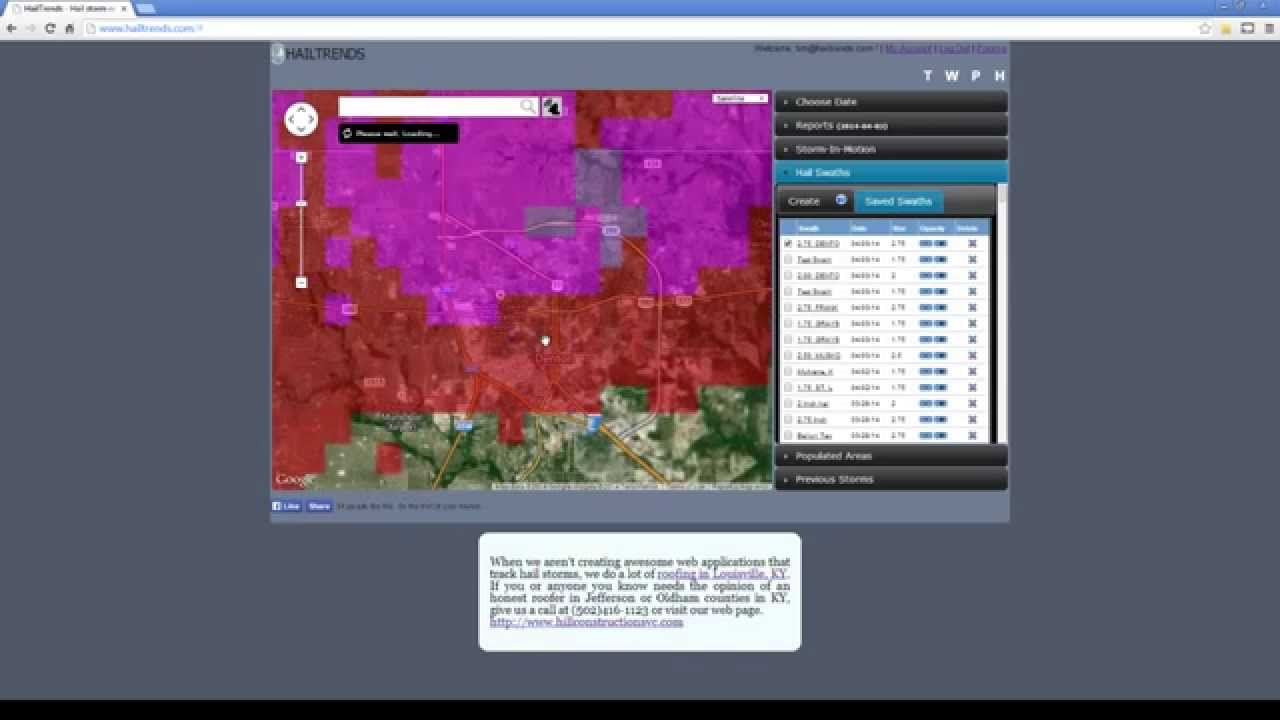This screenshot has width=1280, height=720.
Task: Check the 2.00 DBNTO swath checkbox
Action: (788, 276)
